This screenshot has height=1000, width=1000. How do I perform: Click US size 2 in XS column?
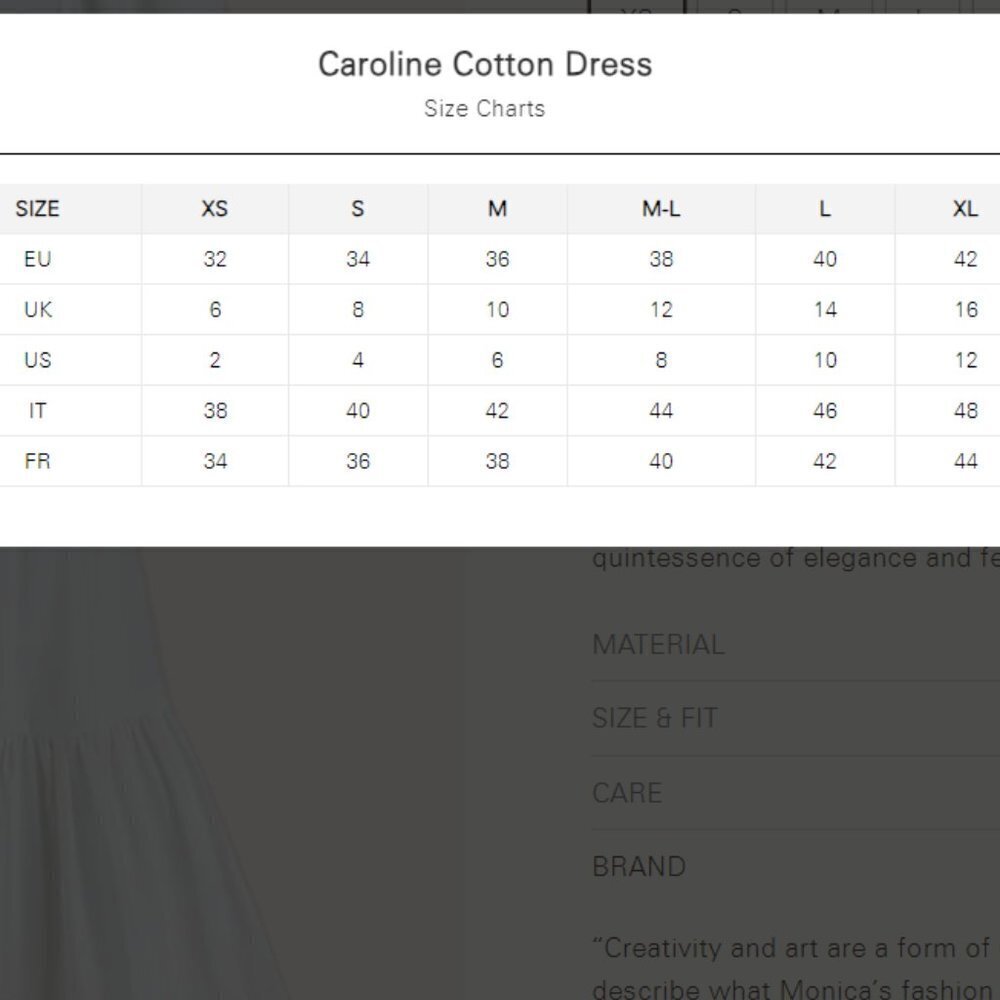tap(215, 360)
